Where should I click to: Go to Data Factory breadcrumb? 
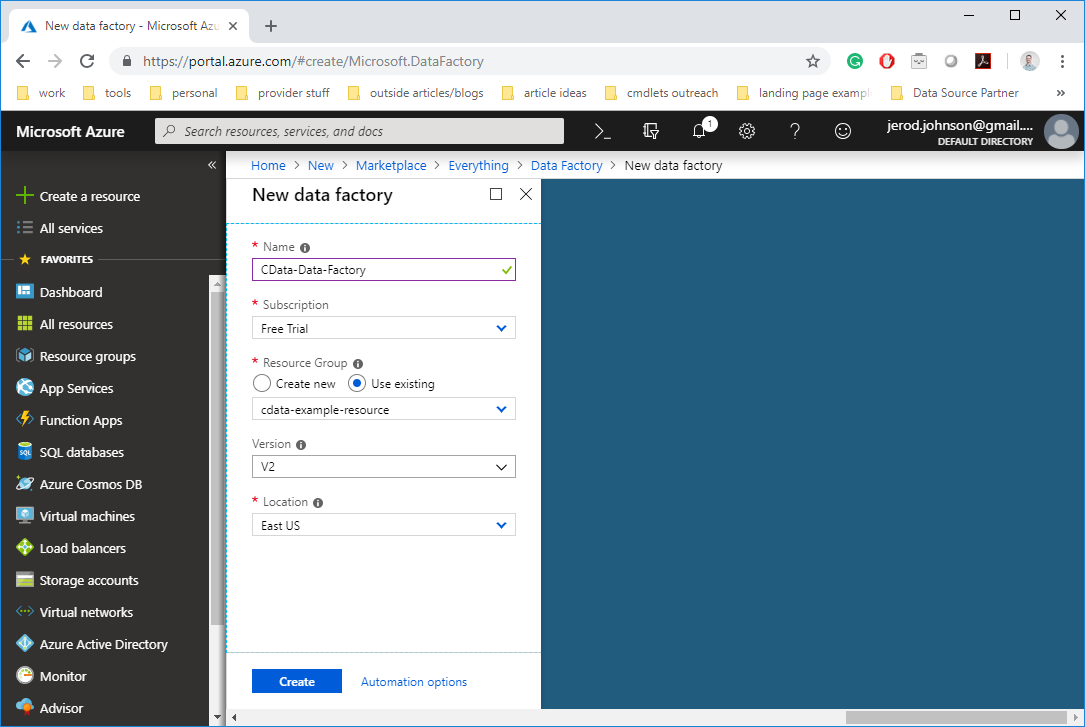[567, 165]
